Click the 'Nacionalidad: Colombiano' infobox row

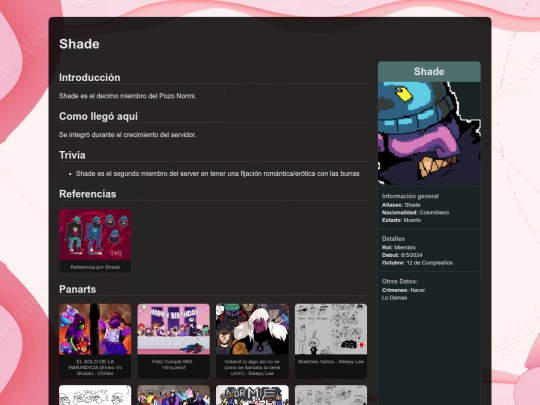click(415, 212)
